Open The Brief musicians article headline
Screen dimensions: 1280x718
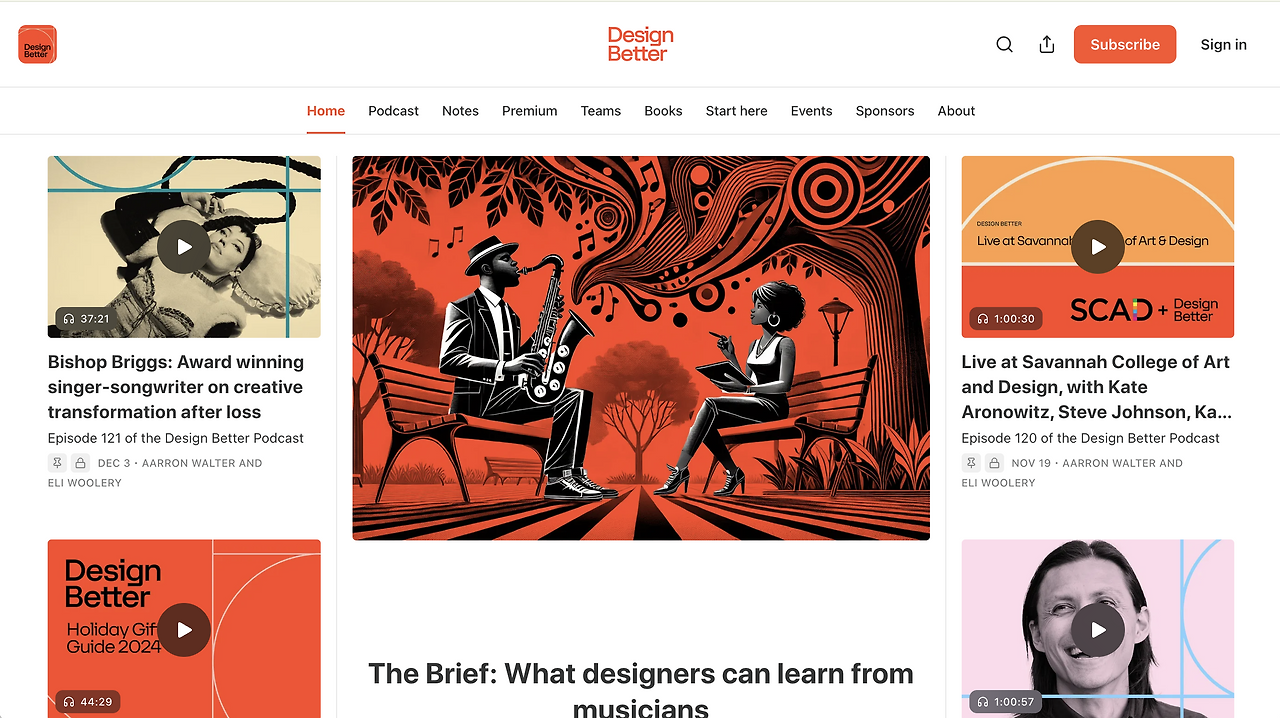(641, 689)
